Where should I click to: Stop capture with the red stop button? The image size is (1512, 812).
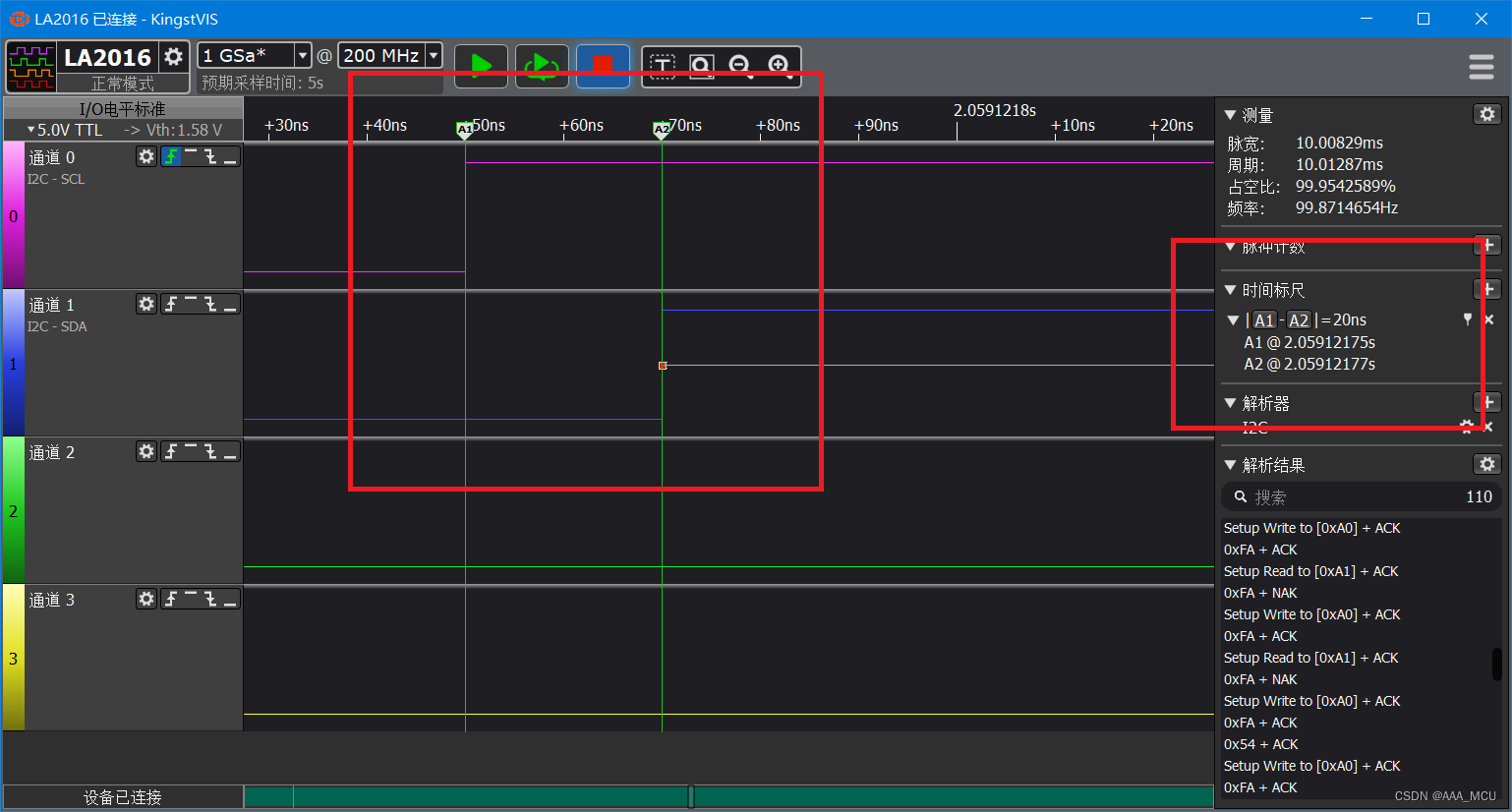[x=603, y=66]
